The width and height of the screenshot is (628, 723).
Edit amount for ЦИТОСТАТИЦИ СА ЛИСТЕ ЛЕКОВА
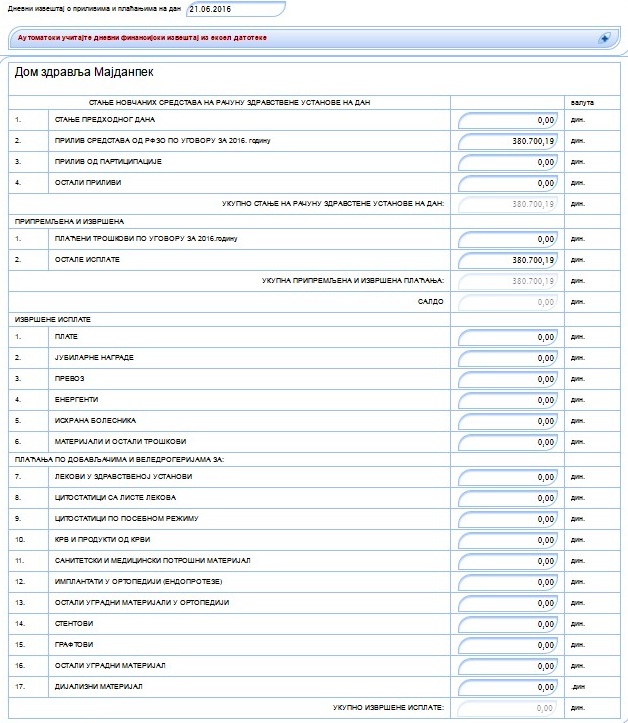[508, 498]
